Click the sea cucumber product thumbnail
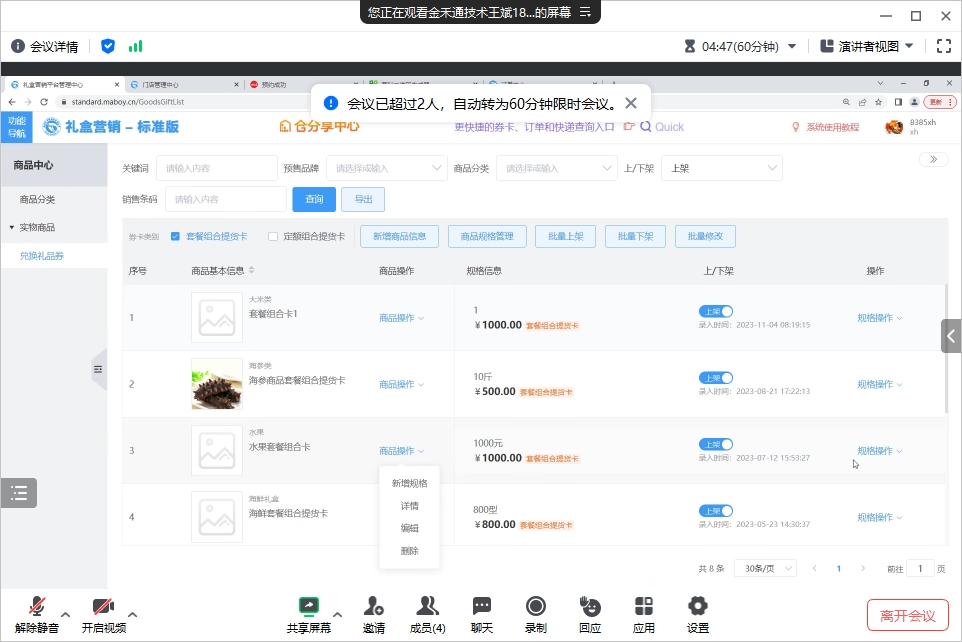This screenshot has height=642, width=962. click(217, 384)
